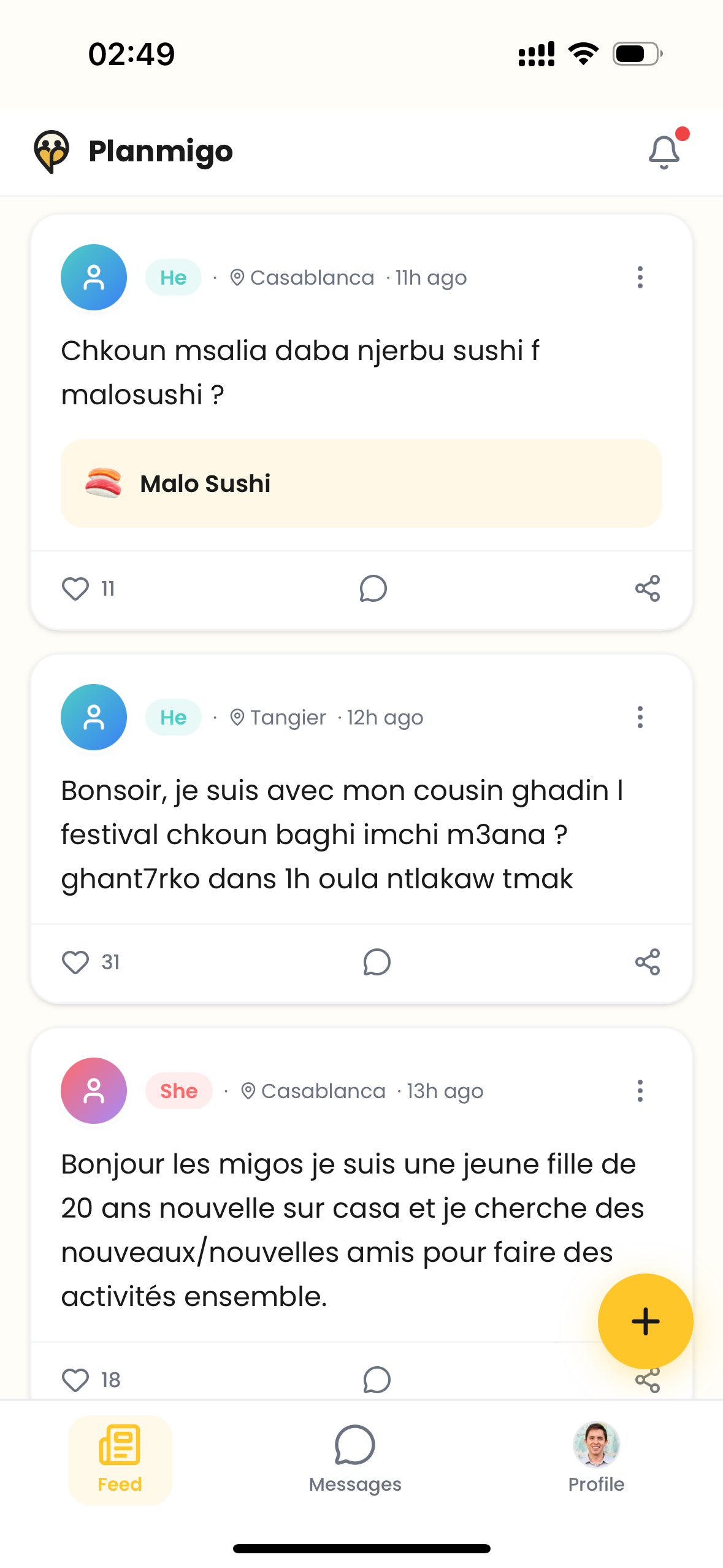
Task: Open the blue avatar on the Tangier post
Action: coord(93,717)
